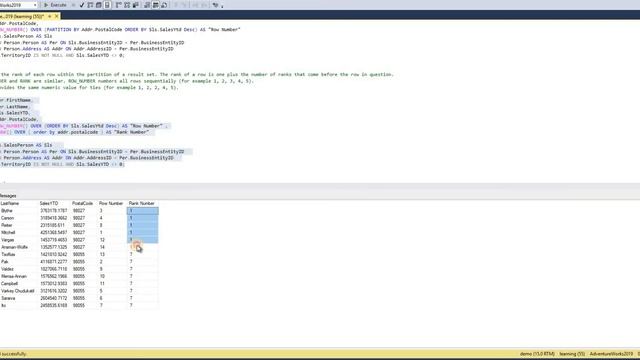640x360 pixels.
Task: Select the Carson last name cell
Action: tap(18, 218)
